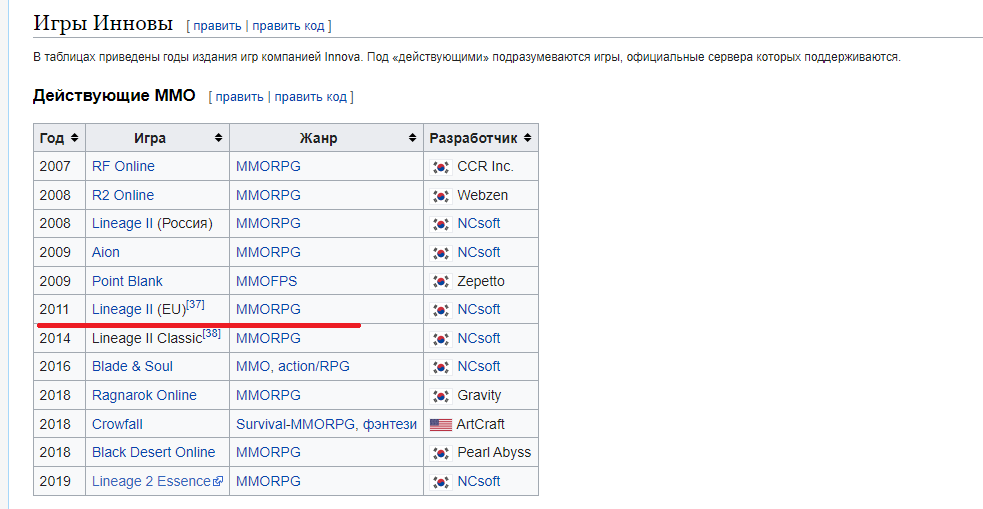Open the Point Blank game link

(127, 281)
